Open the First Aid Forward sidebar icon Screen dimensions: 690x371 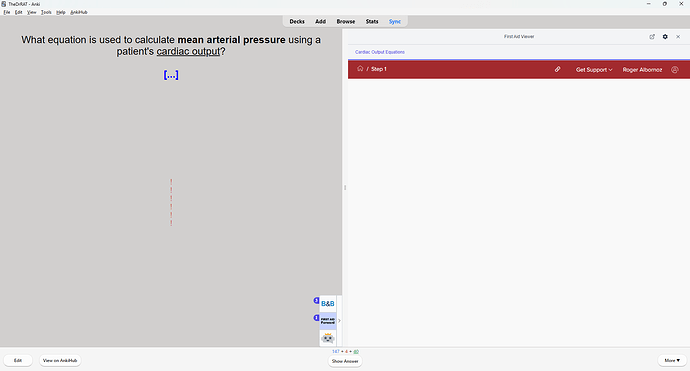[x=327, y=321]
